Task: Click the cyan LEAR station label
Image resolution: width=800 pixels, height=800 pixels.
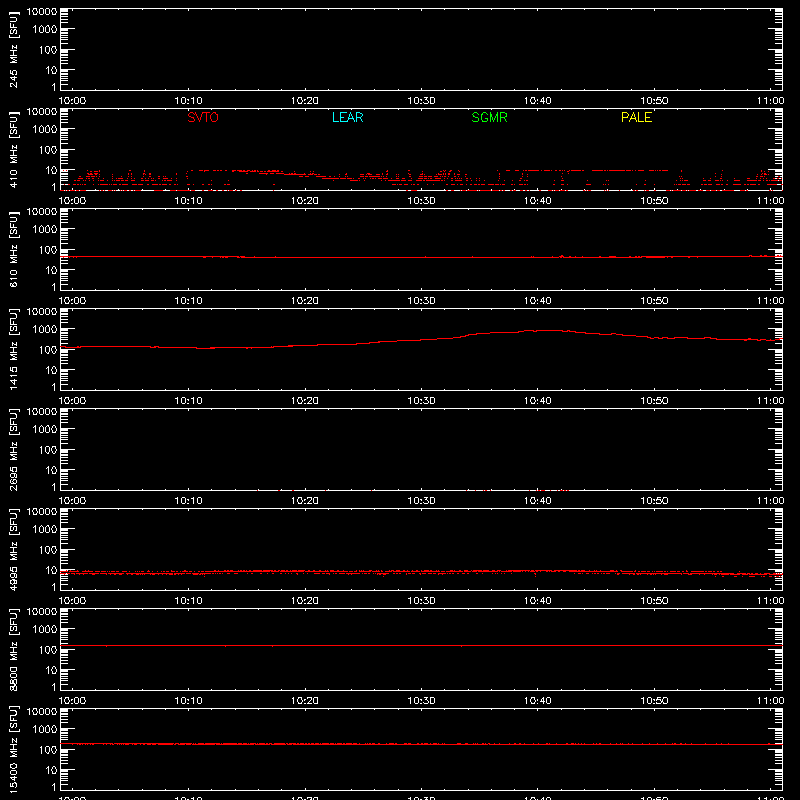Action: pos(347,117)
